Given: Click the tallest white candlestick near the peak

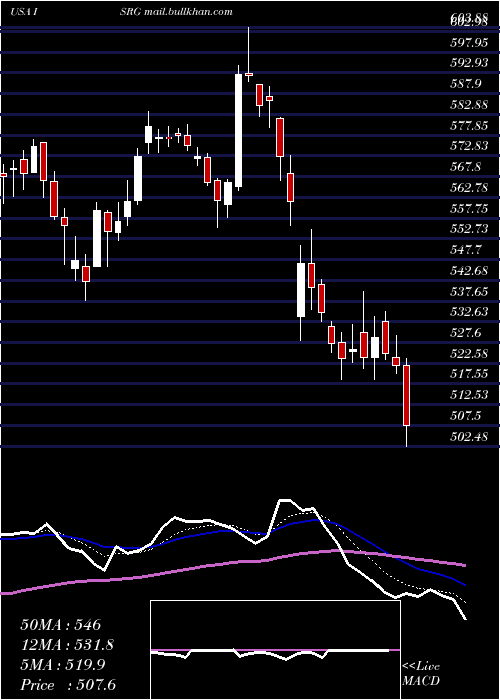Looking at the screenshot, I should pos(239,130).
